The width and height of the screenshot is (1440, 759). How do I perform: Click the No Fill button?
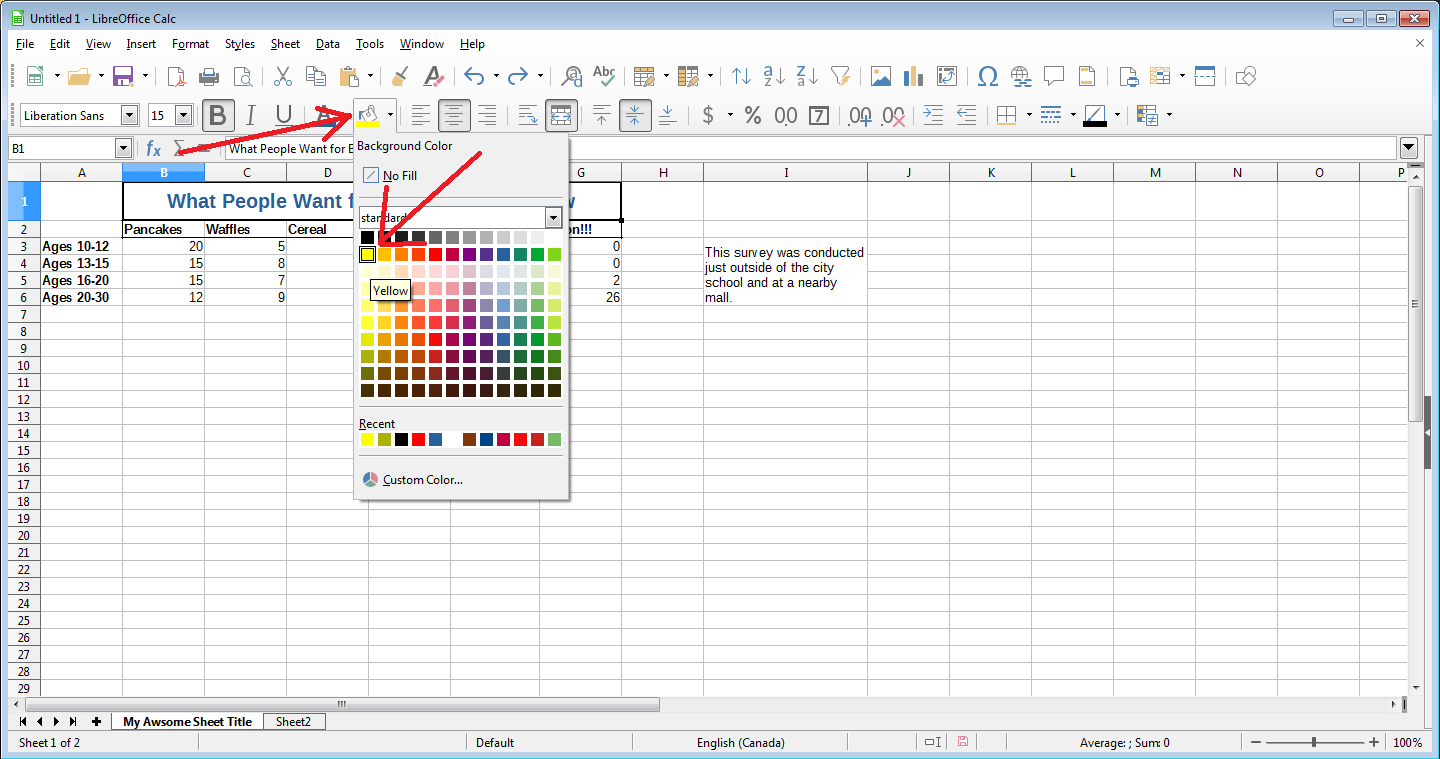point(390,176)
